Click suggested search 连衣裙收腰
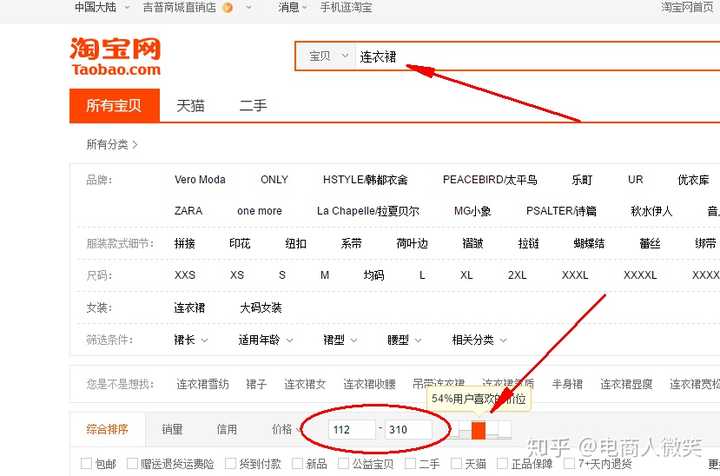Image resolution: width=720 pixels, height=476 pixels. 370,384
